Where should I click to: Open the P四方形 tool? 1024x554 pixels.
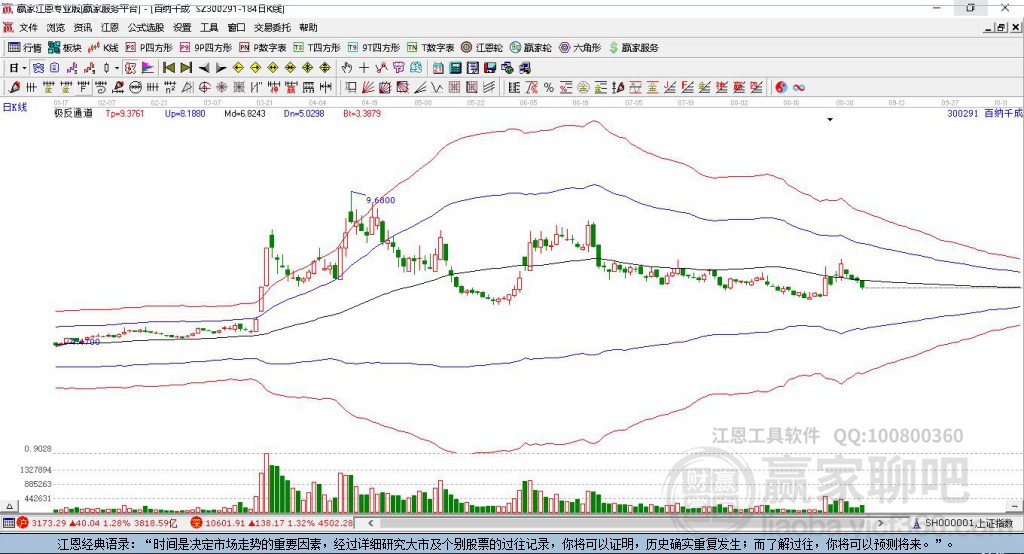pyautogui.click(x=149, y=48)
